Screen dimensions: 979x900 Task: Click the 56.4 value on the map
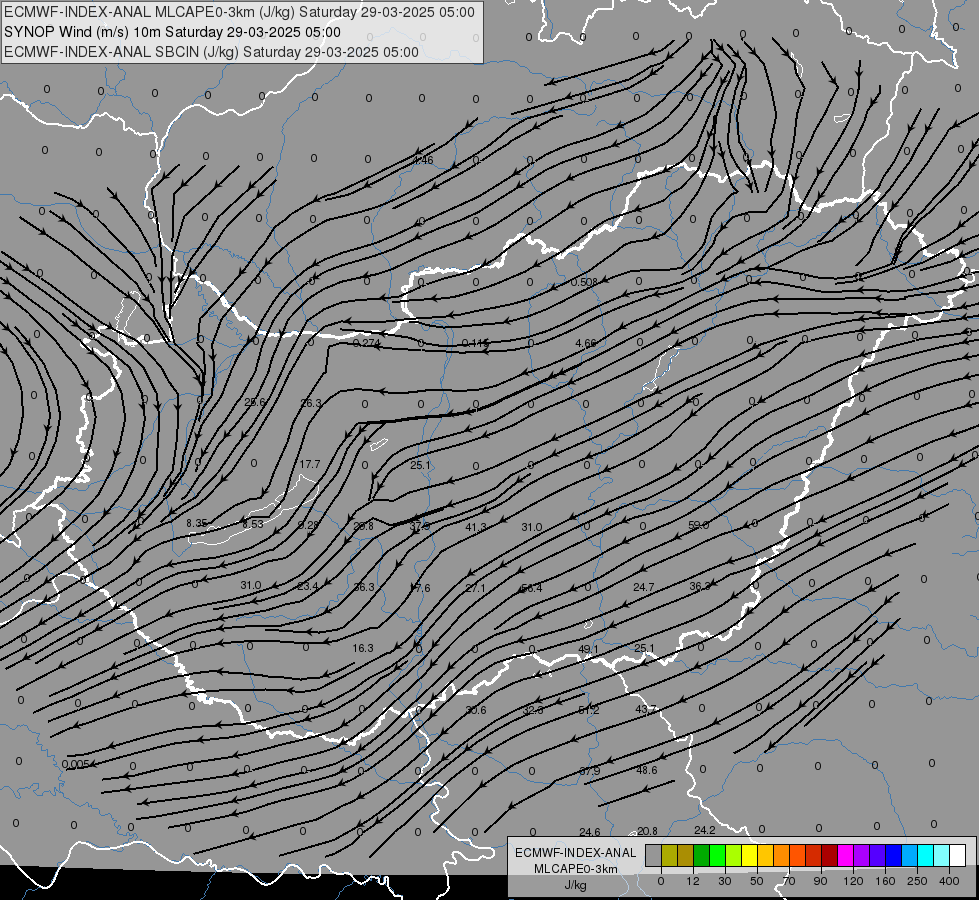531,588
